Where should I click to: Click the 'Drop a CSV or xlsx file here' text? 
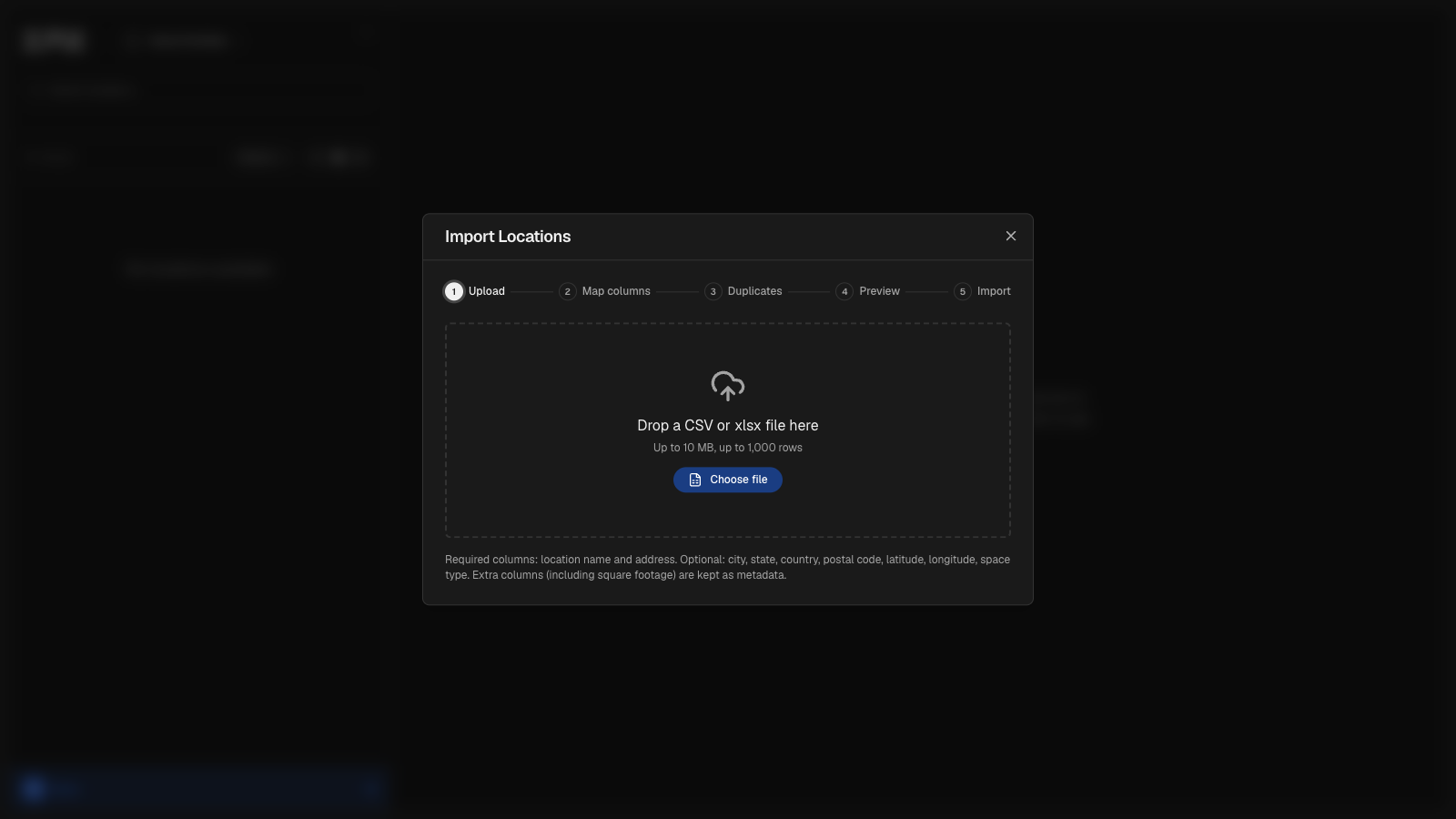point(728,425)
